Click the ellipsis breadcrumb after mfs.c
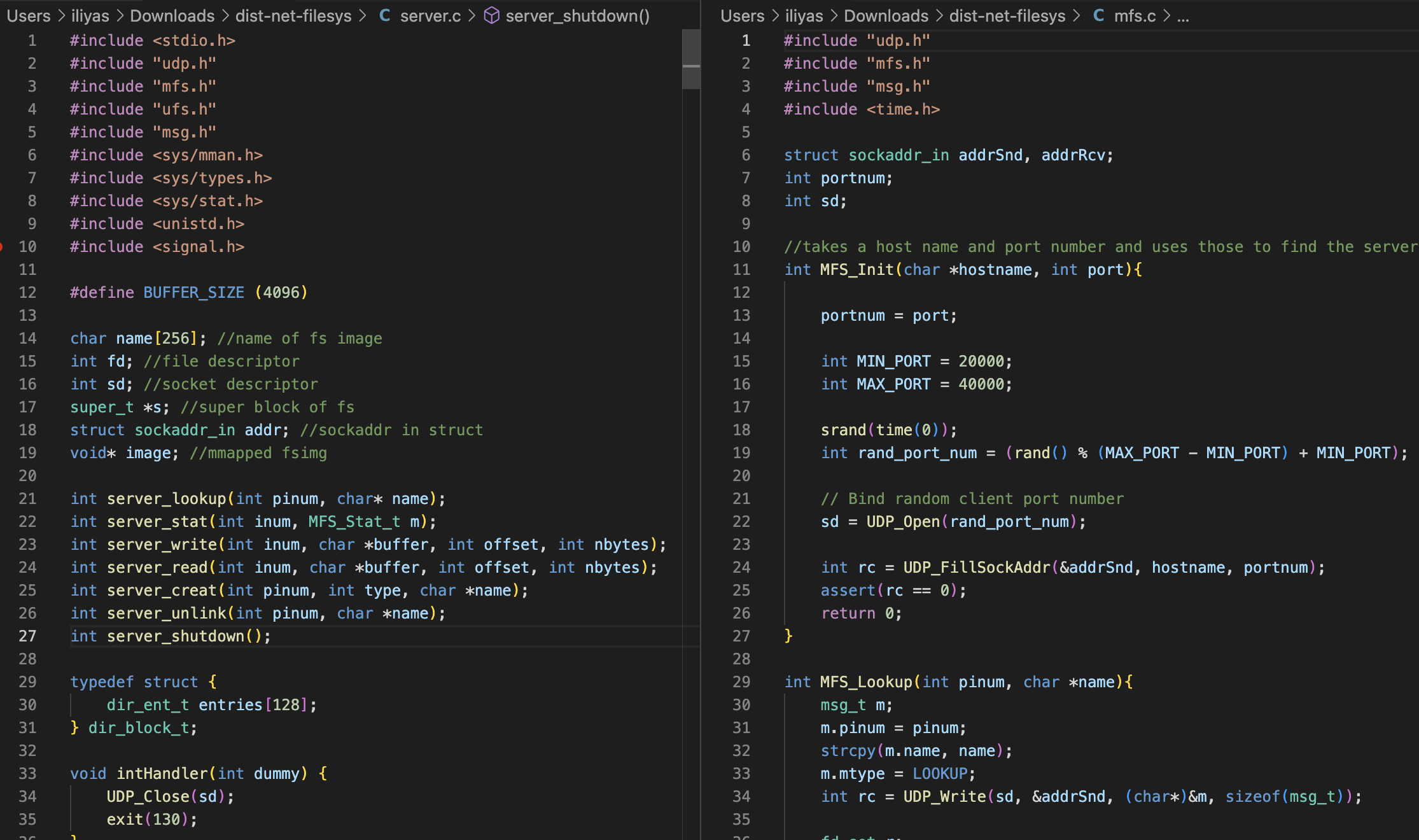This screenshot has height=840, width=1419. click(x=1183, y=16)
